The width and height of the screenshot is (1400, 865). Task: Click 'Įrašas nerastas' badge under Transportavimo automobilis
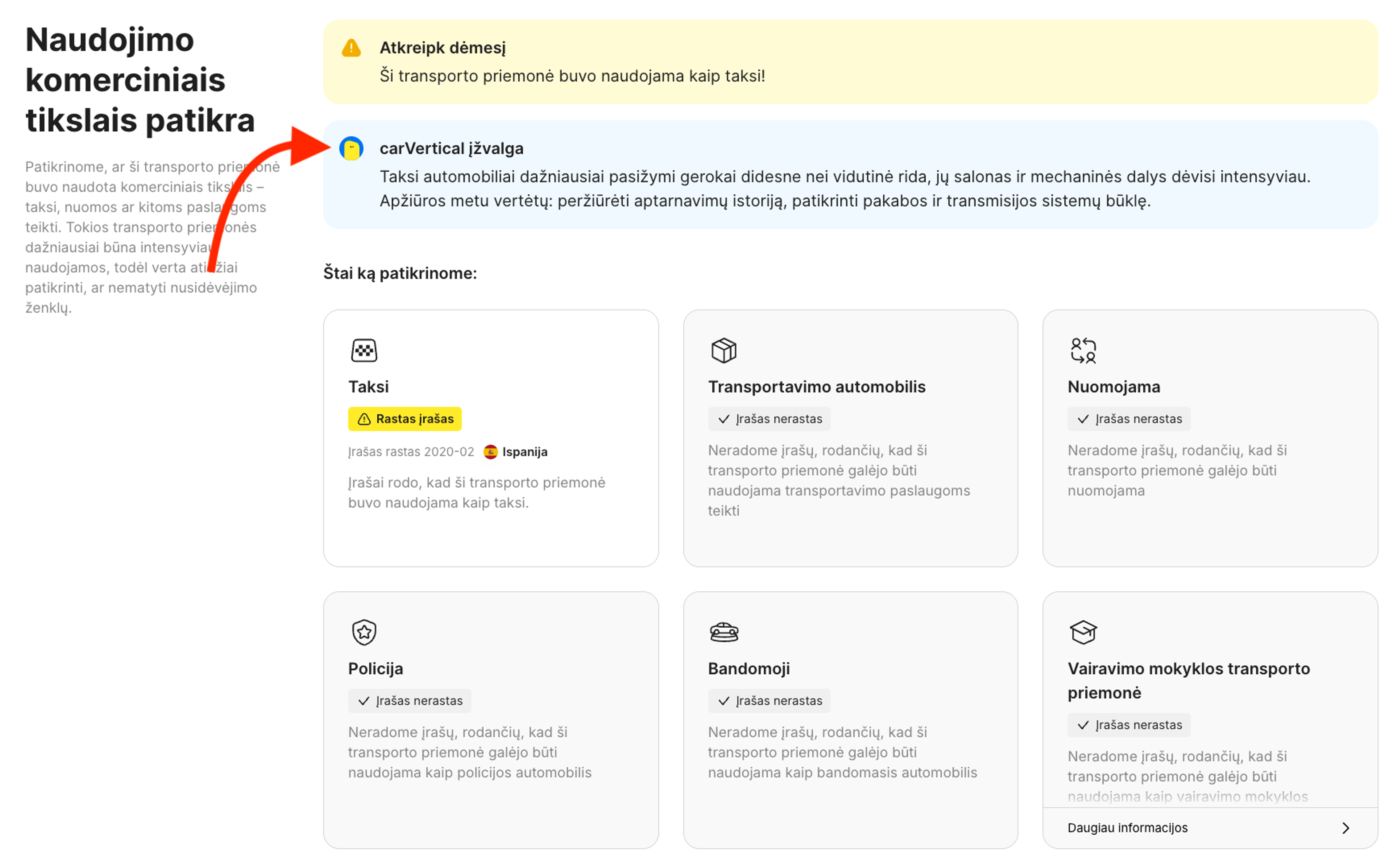(x=769, y=419)
